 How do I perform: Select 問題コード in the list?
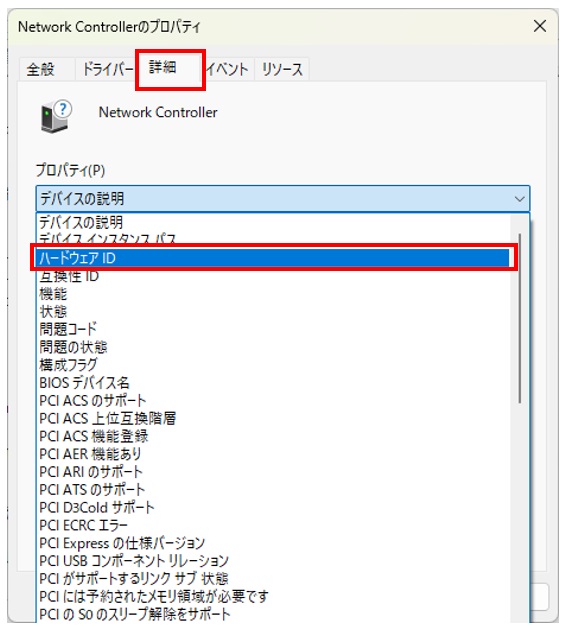[273, 329]
